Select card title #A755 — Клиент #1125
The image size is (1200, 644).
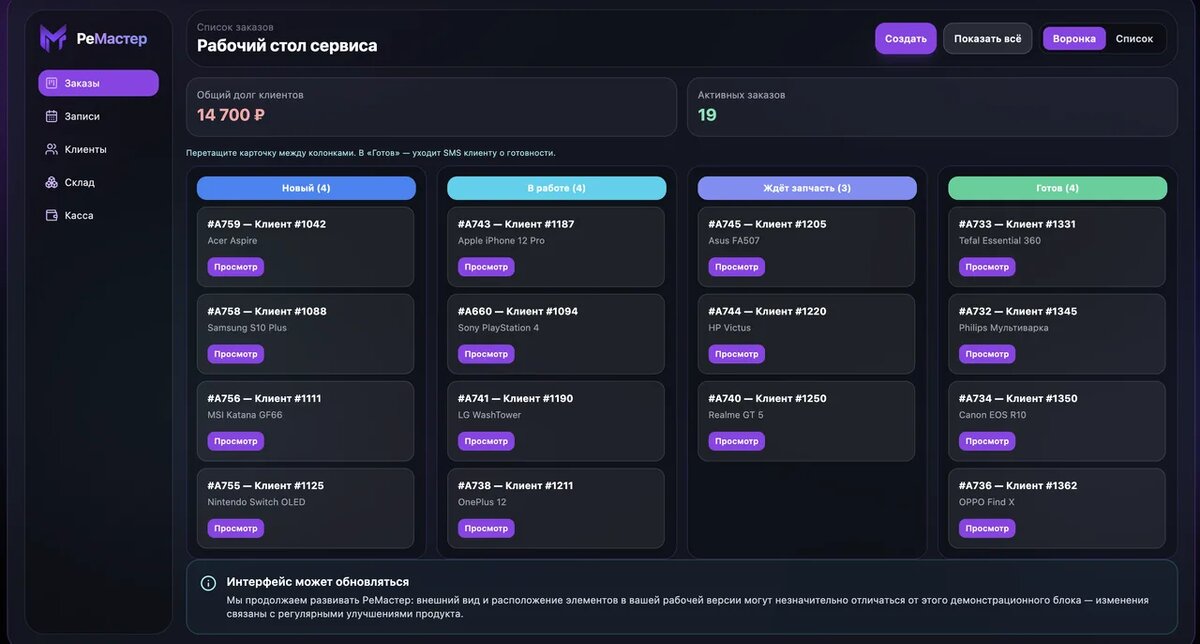click(266, 485)
